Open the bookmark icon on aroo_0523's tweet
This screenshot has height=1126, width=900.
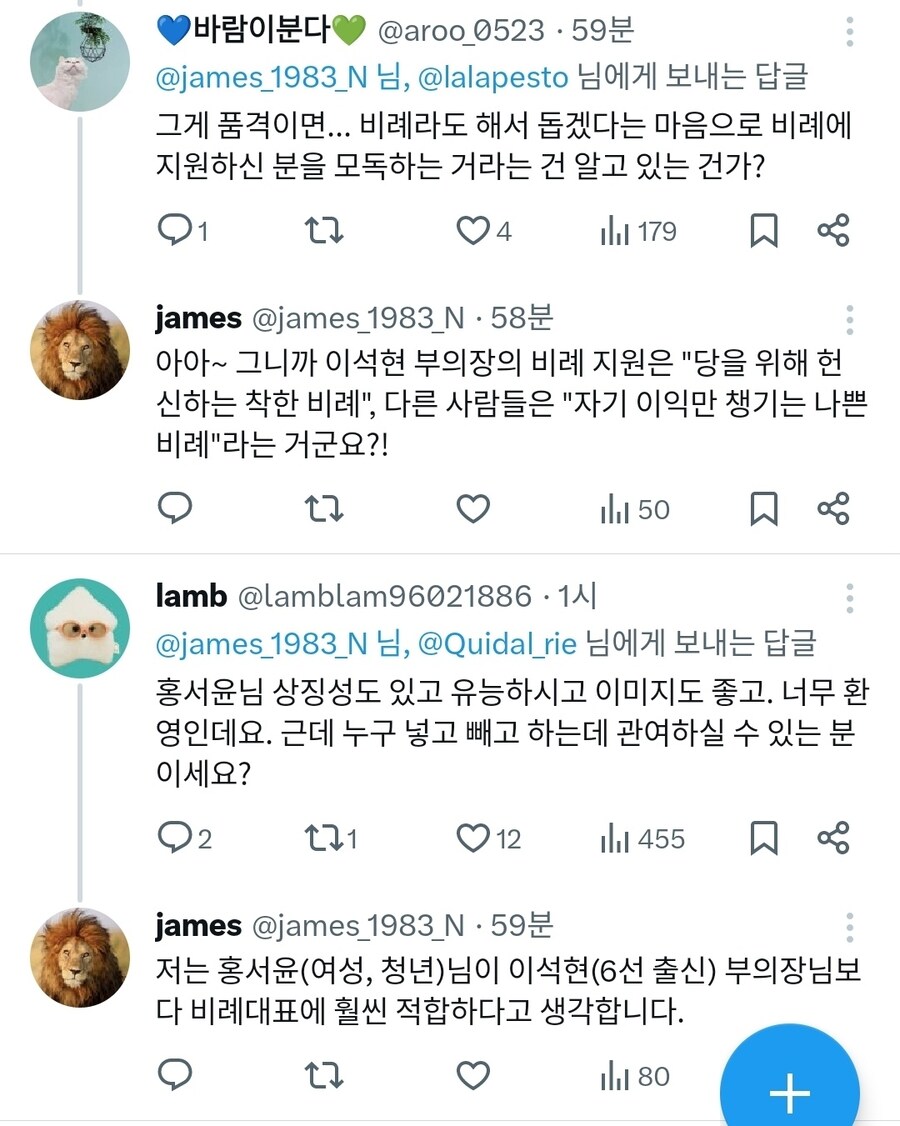point(765,230)
